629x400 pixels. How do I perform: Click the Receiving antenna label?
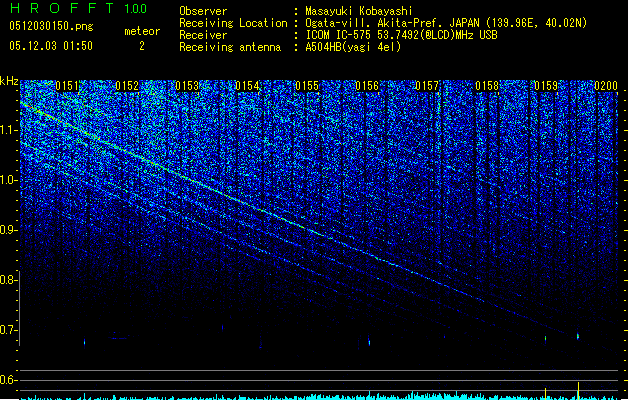pyautogui.click(x=230, y=47)
